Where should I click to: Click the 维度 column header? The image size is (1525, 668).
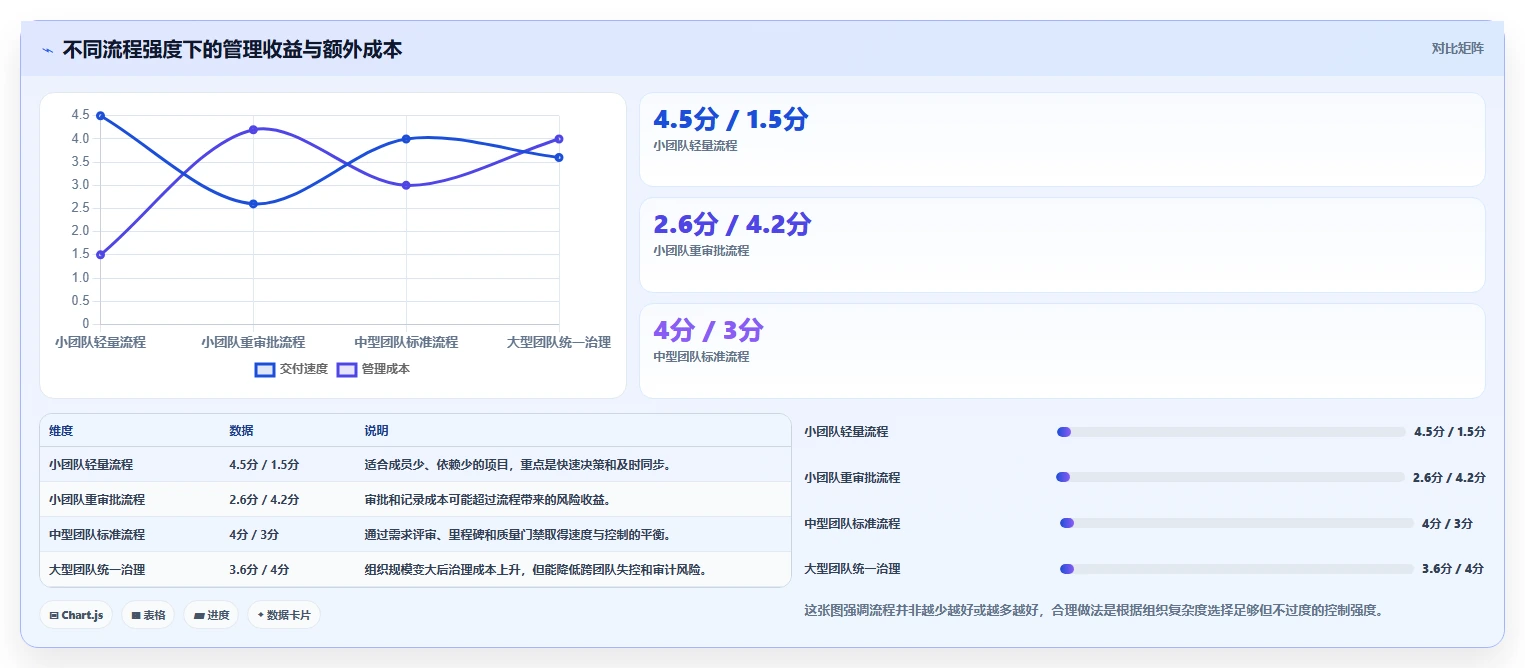point(61,431)
